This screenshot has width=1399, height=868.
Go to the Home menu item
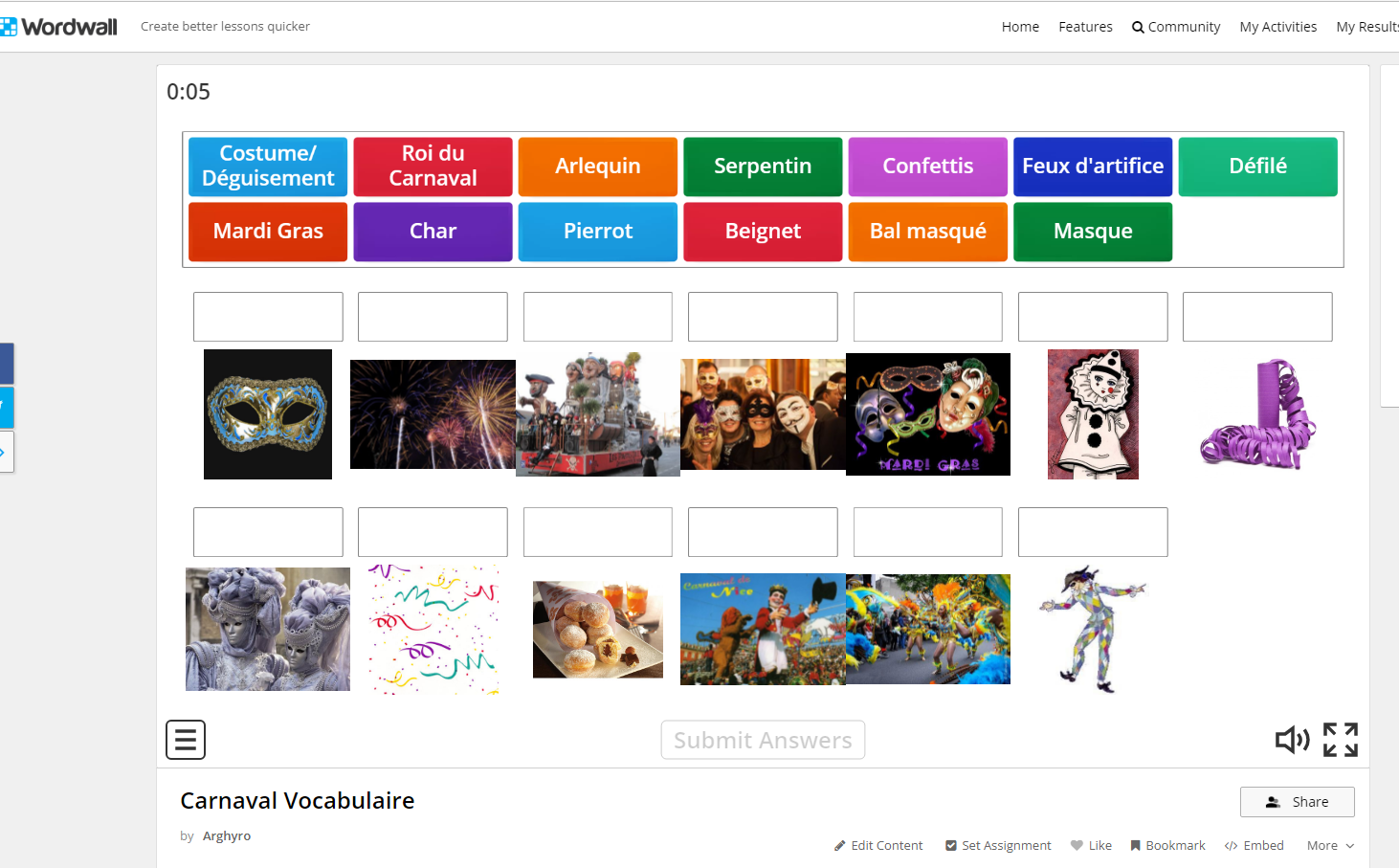point(1020,27)
